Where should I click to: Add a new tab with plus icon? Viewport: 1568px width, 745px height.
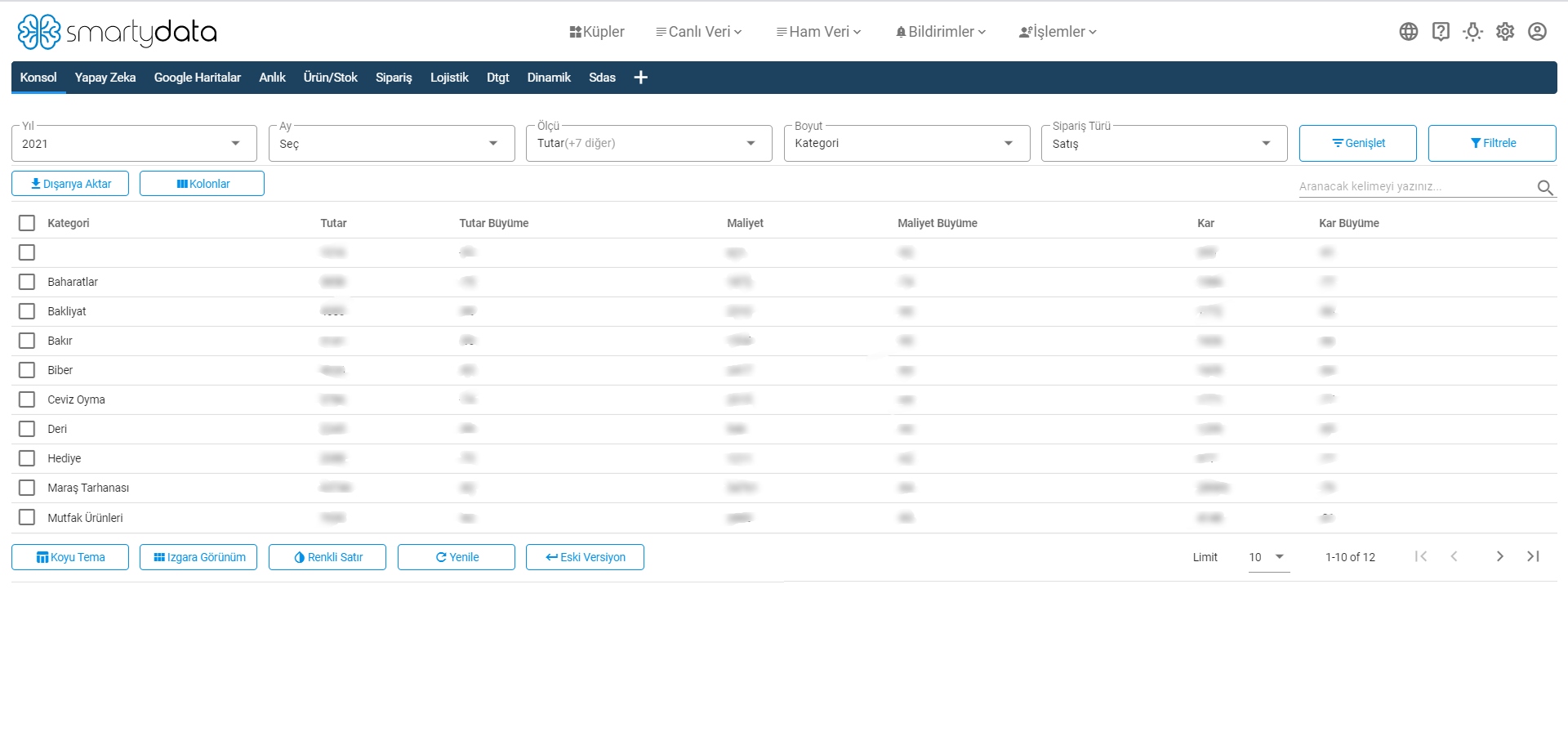(641, 78)
